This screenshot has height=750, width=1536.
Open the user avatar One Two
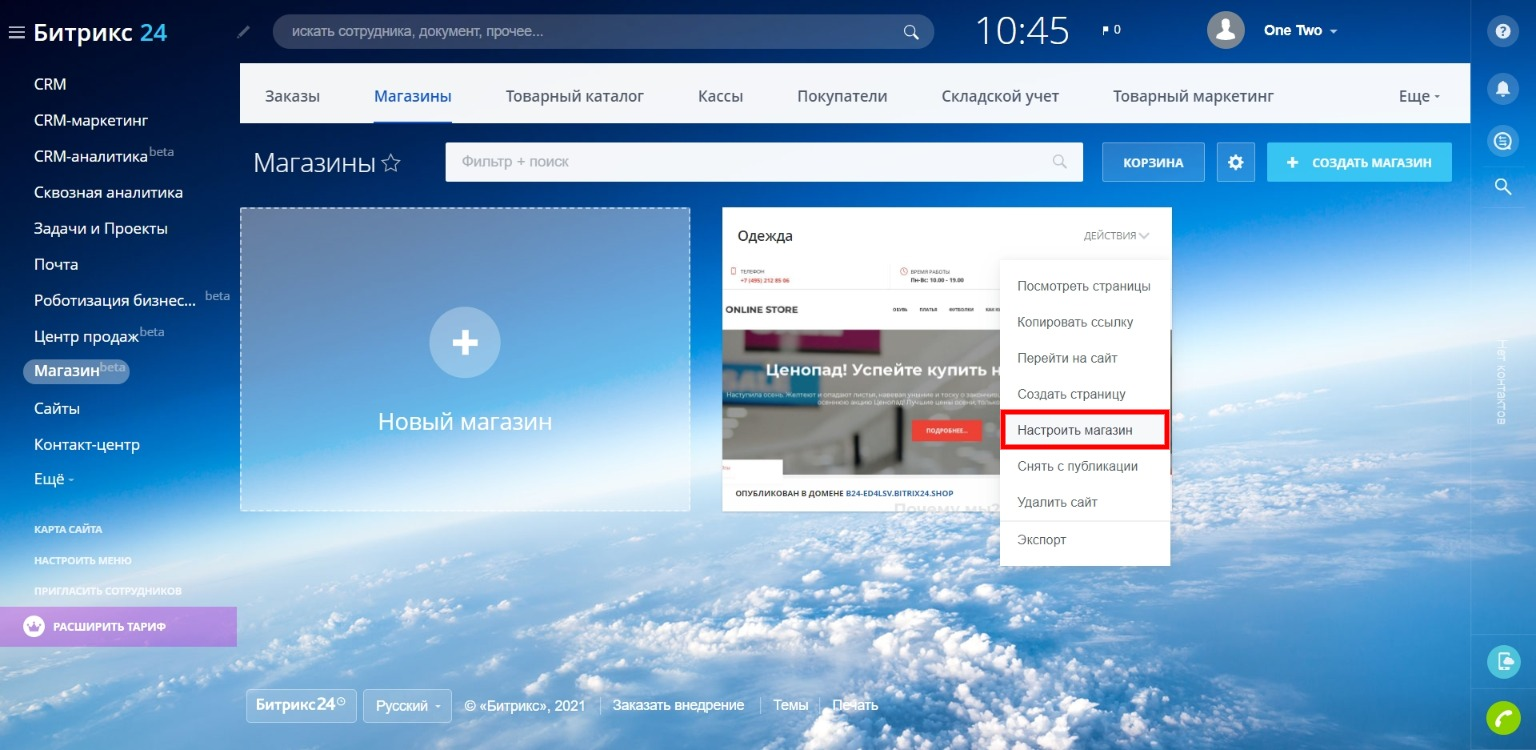coord(1226,30)
